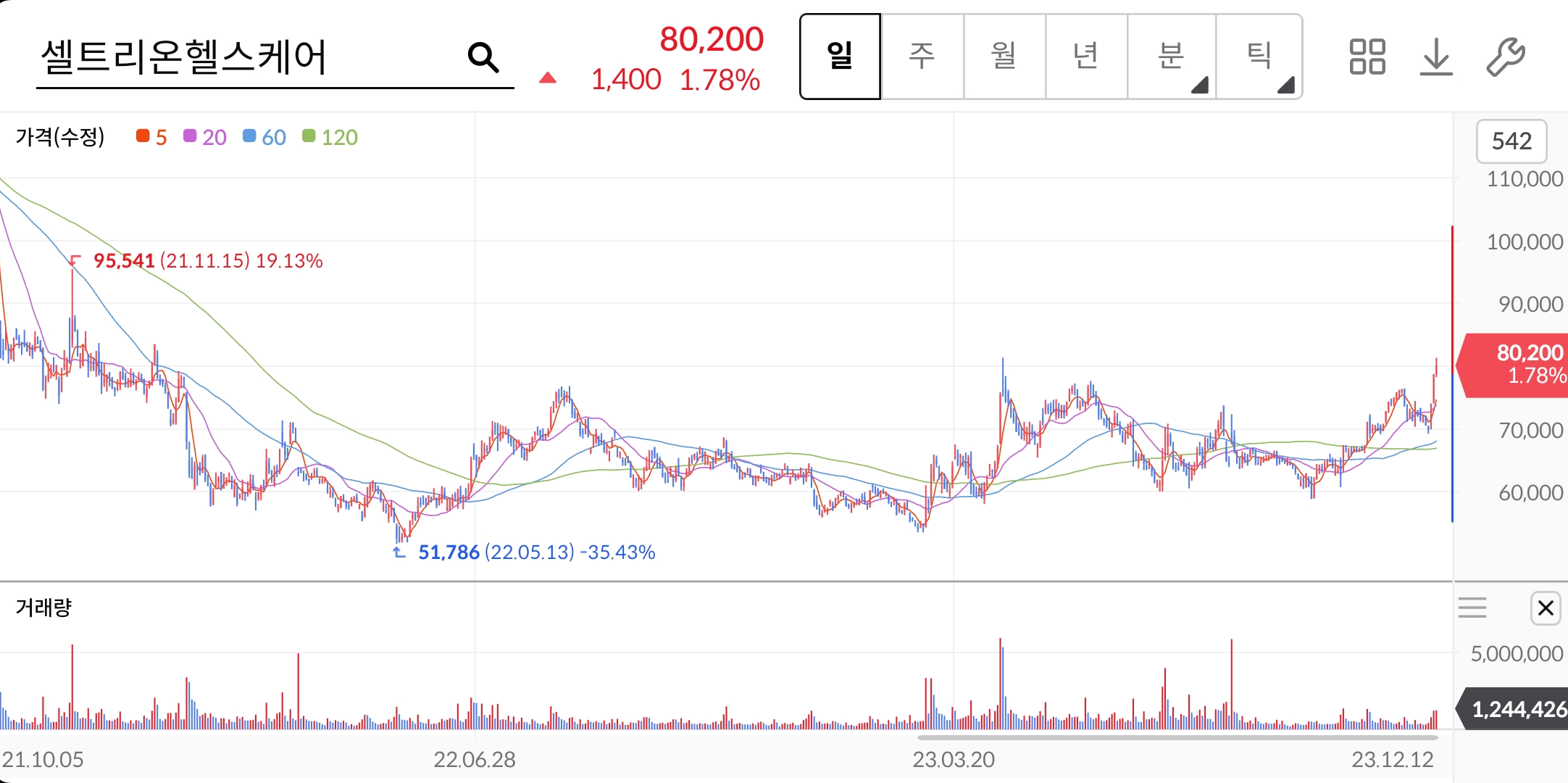This screenshot has height=783, width=1568.
Task: Click the green 120-day average swatch
Action: 309,136
